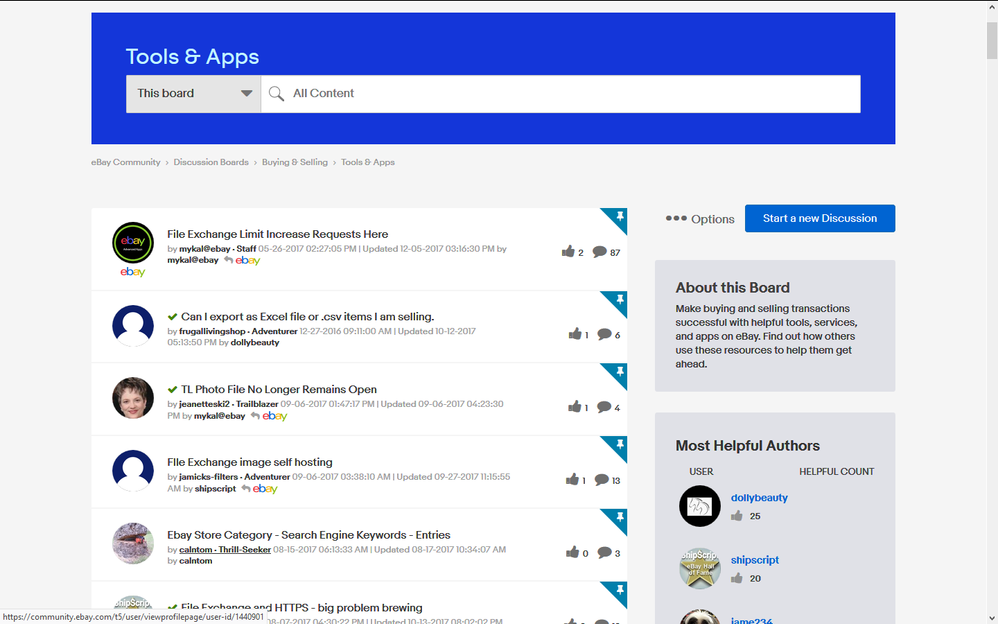Open 'TL Photo File No Longer Remains Open'
Image resolution: width=998 pixels, height=624 pixels.
pos(279,389)
